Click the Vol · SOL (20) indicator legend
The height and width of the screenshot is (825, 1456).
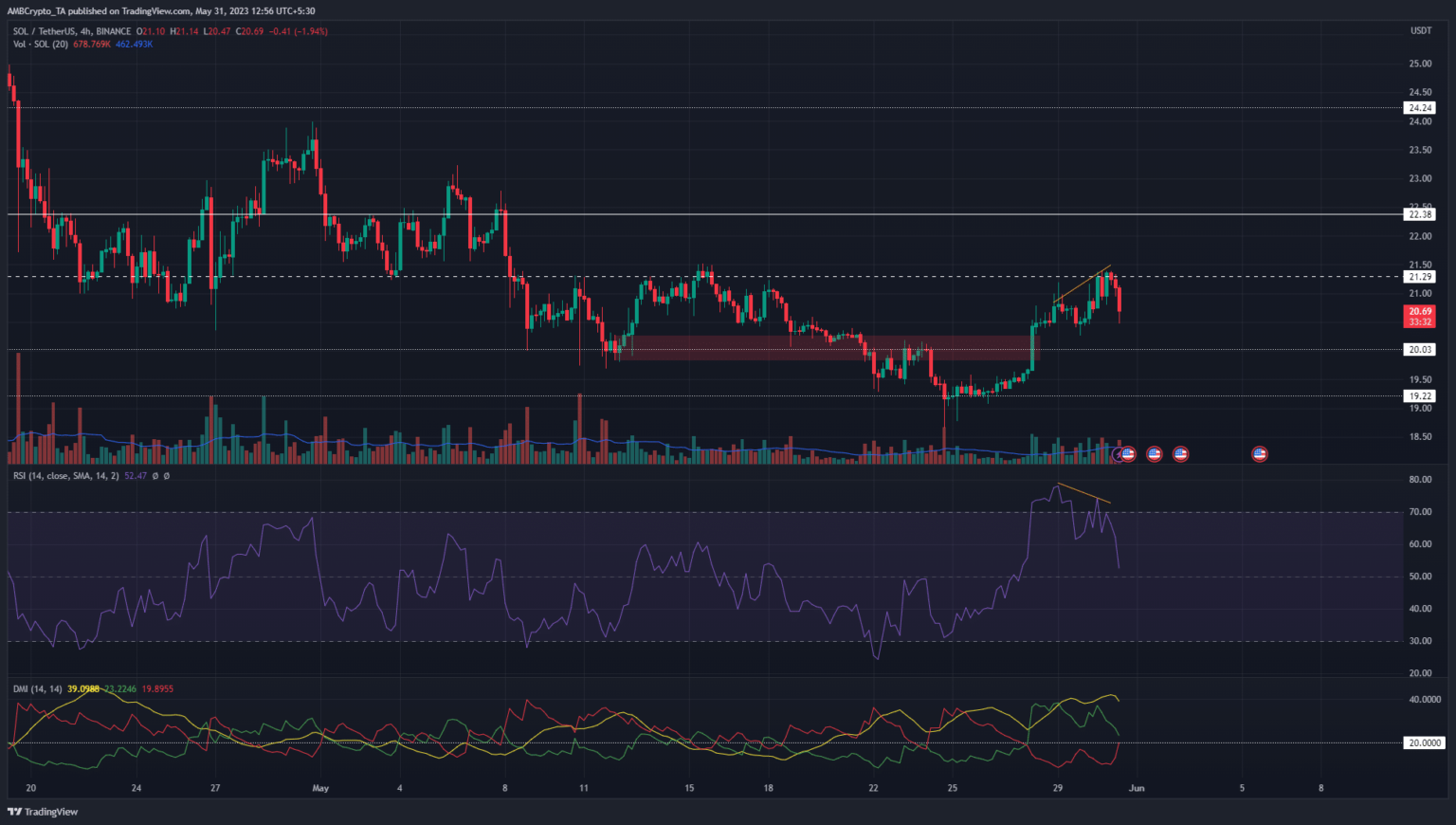tap(40, 45)
